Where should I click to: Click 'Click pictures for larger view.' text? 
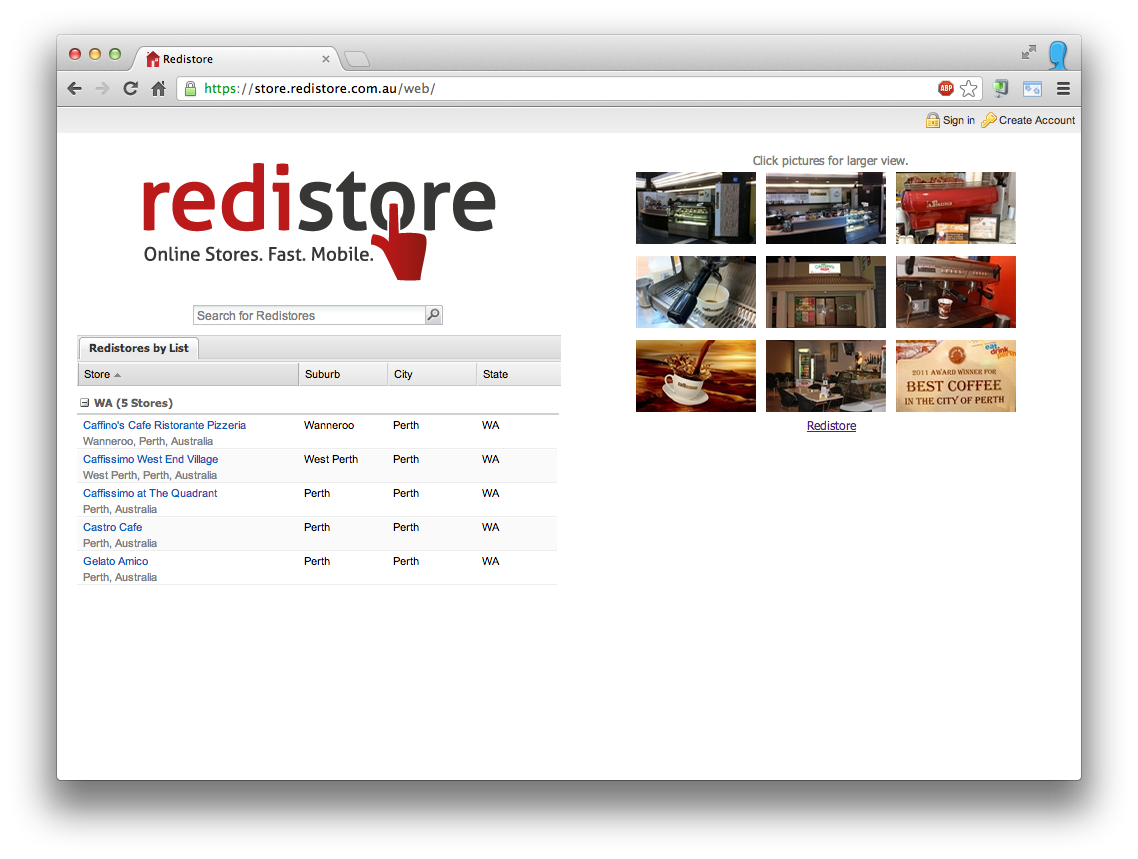[x=830, y=161]
